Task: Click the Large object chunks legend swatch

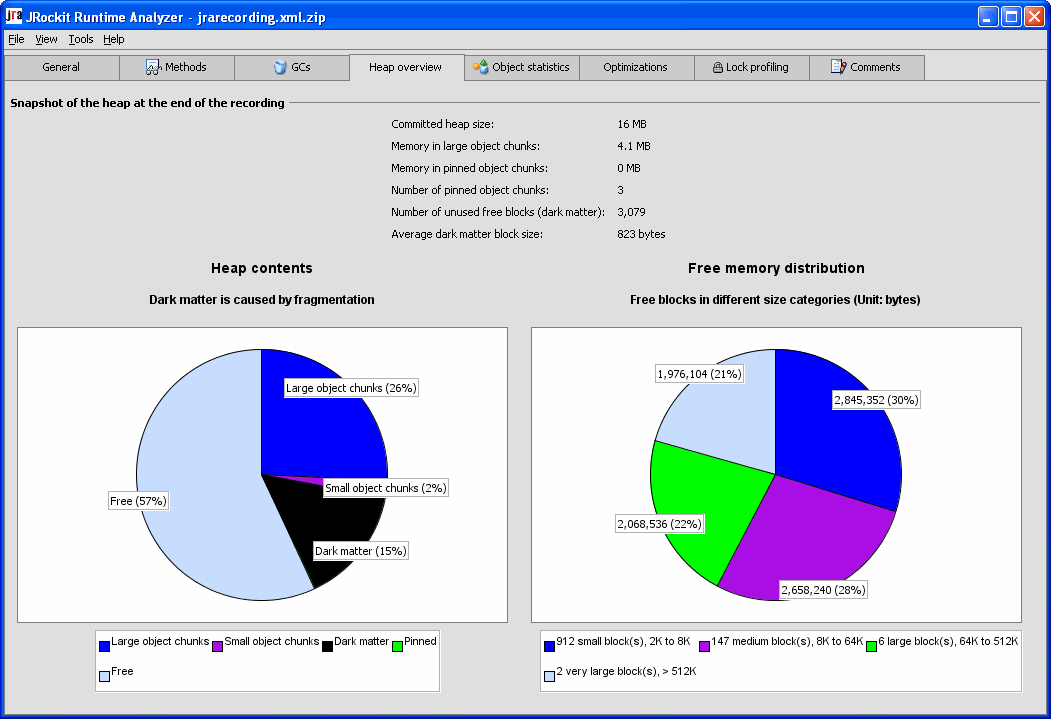Action: (104, 647)
